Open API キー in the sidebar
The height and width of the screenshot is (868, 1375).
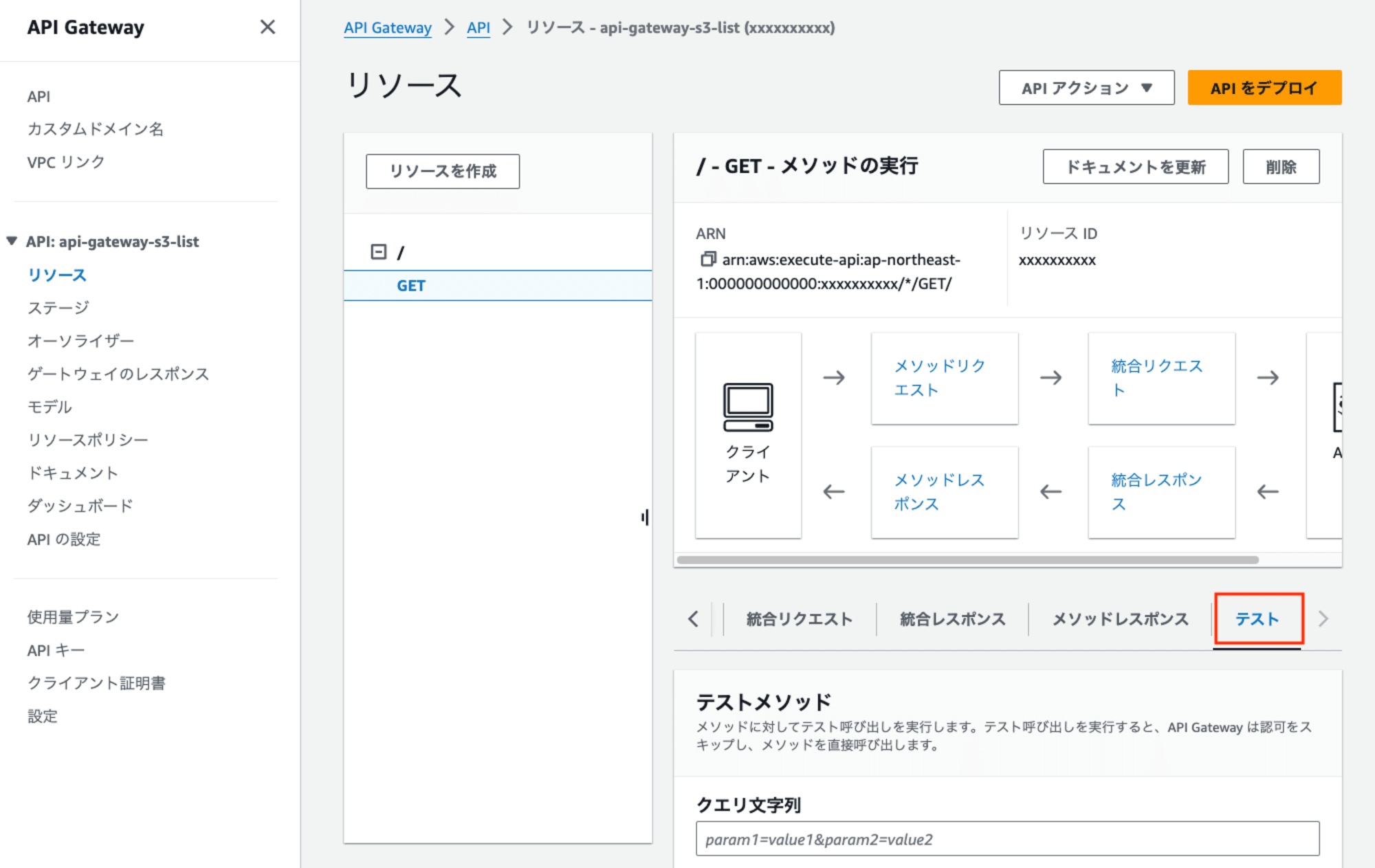(x=56, y=650)
